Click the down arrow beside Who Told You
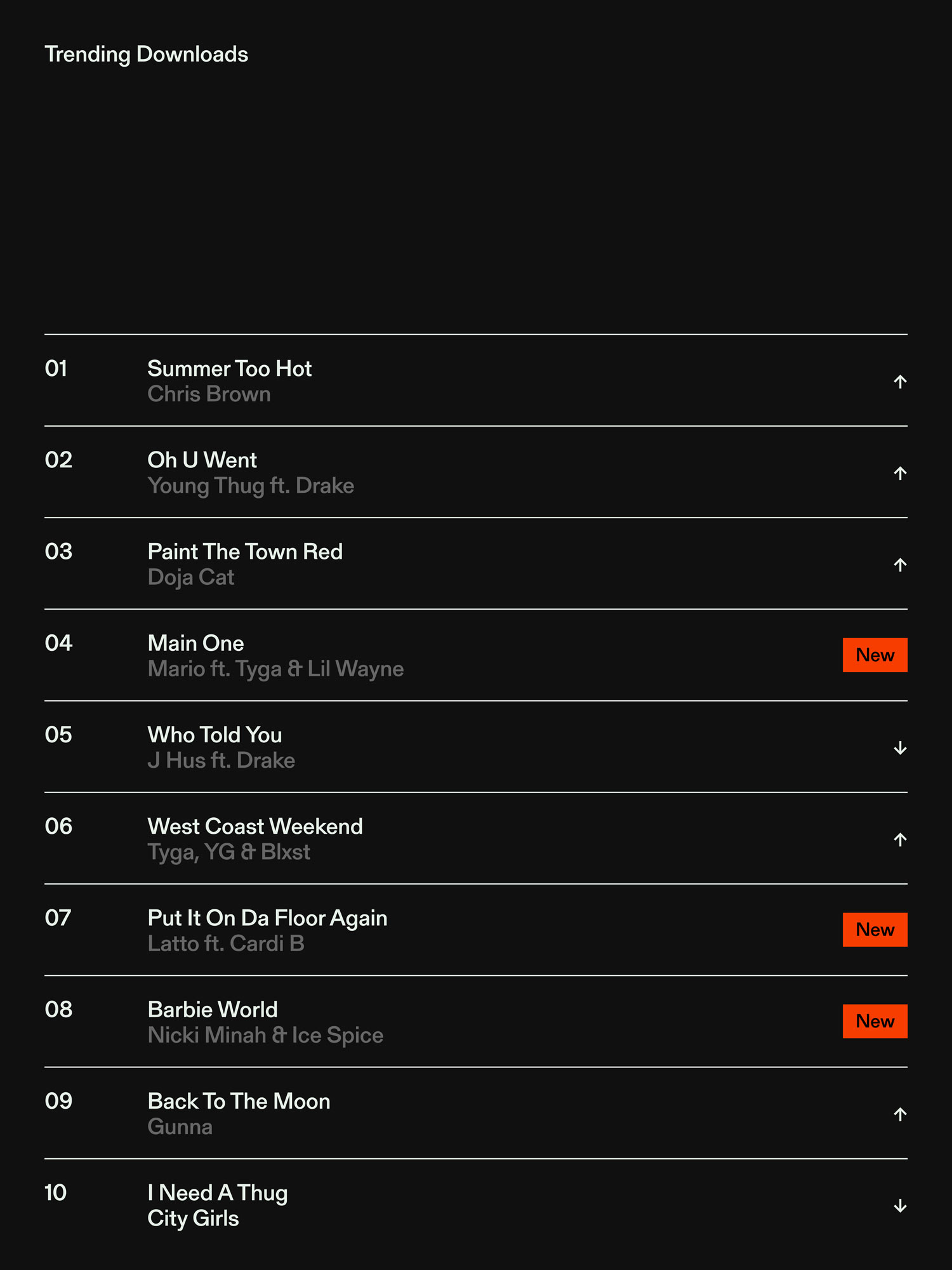The image size is (952, 1270). (899, 748)
